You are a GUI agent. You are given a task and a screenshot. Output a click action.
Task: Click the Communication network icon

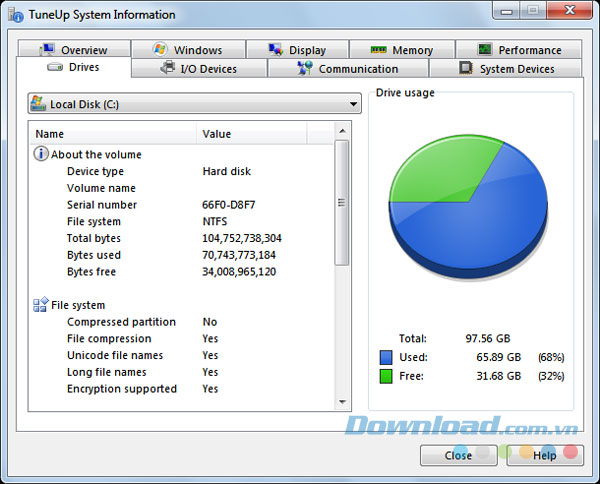(305, 69)
